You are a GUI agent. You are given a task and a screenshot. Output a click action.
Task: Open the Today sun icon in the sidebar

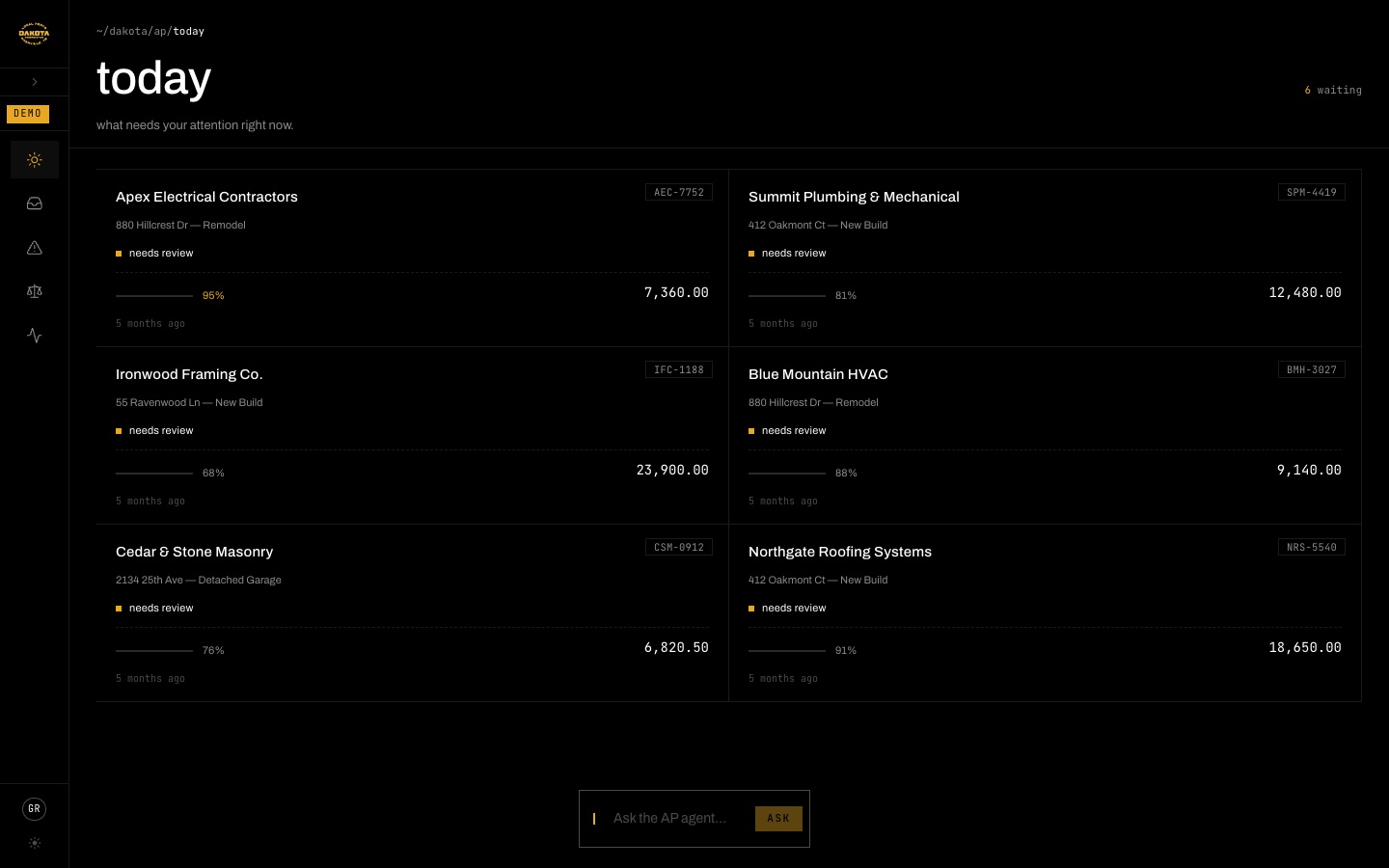click(35, 160)
